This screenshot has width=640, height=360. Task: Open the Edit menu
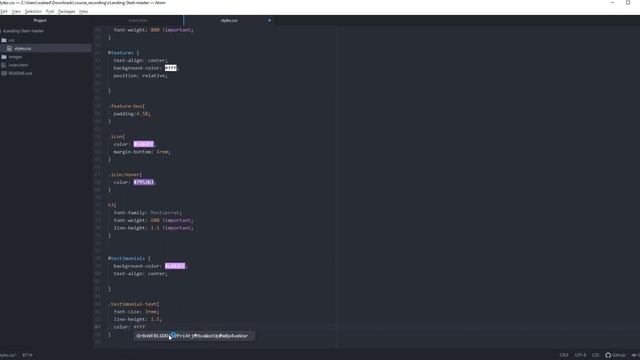(x=4, y=12)
